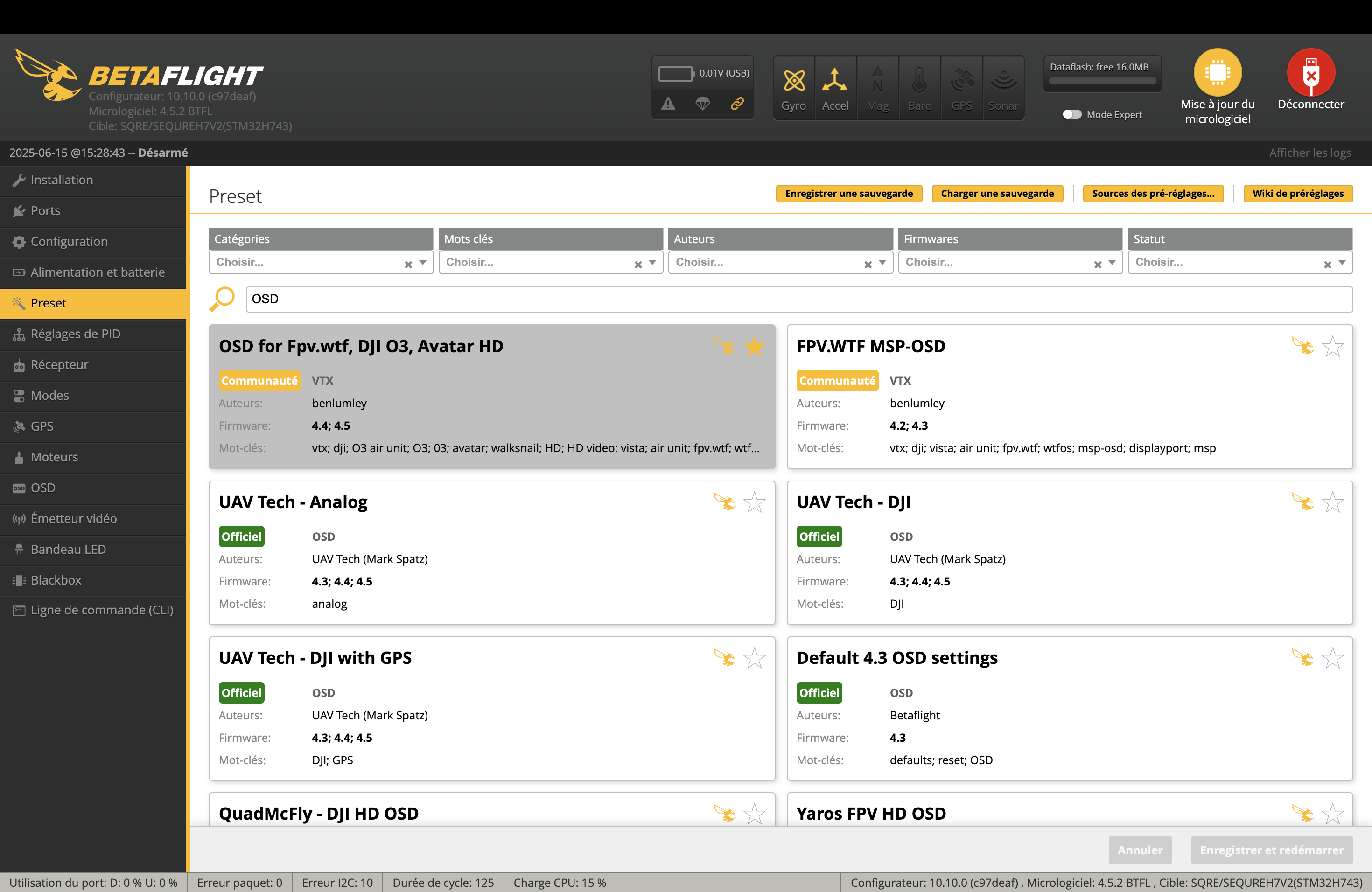Click the OSD search text field

[798, 299]
